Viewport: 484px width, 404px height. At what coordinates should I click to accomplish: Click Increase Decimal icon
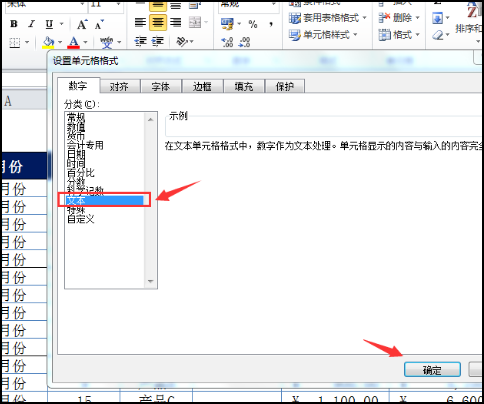[227, 42]
